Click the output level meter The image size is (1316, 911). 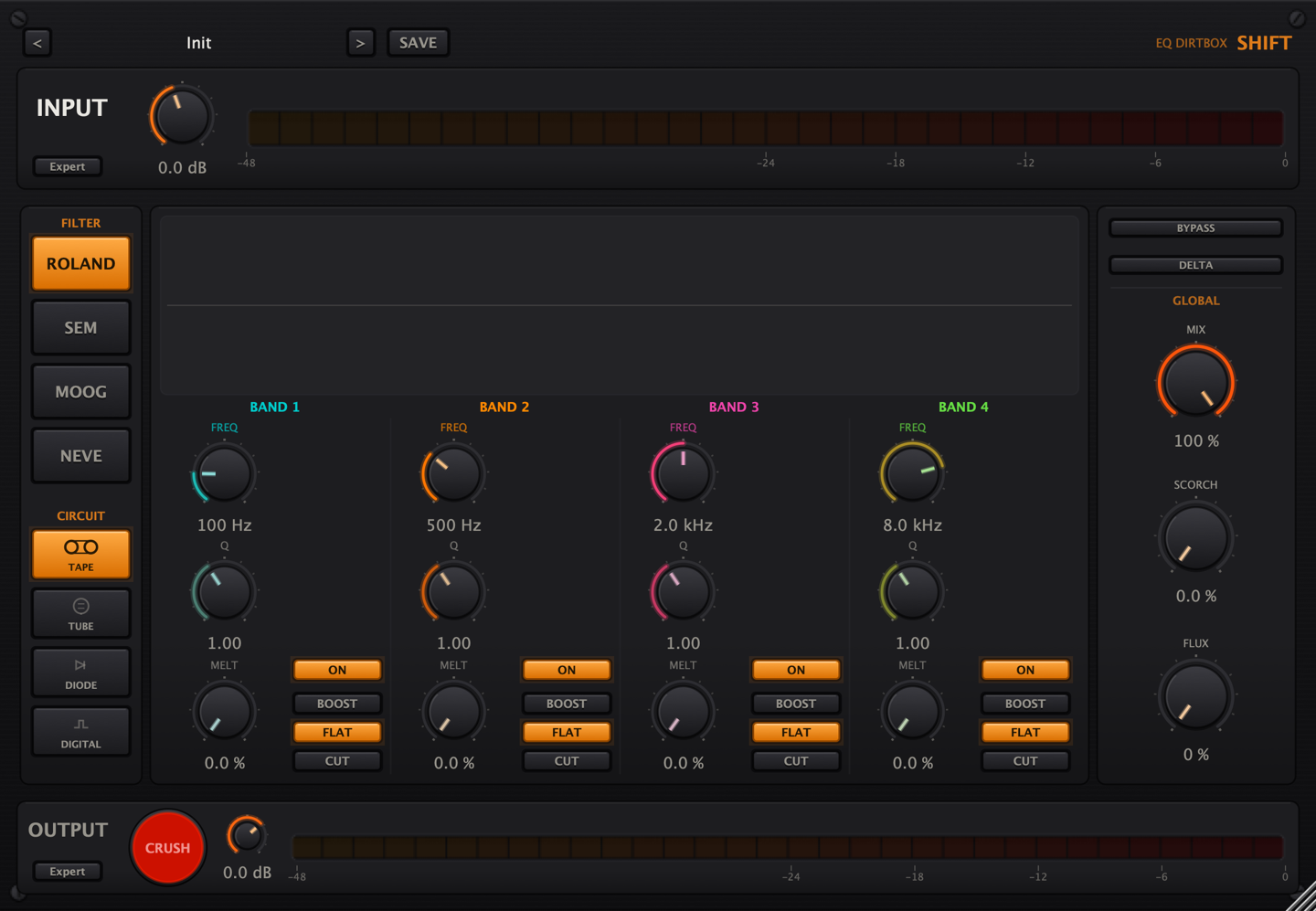(x=788, y=847)
